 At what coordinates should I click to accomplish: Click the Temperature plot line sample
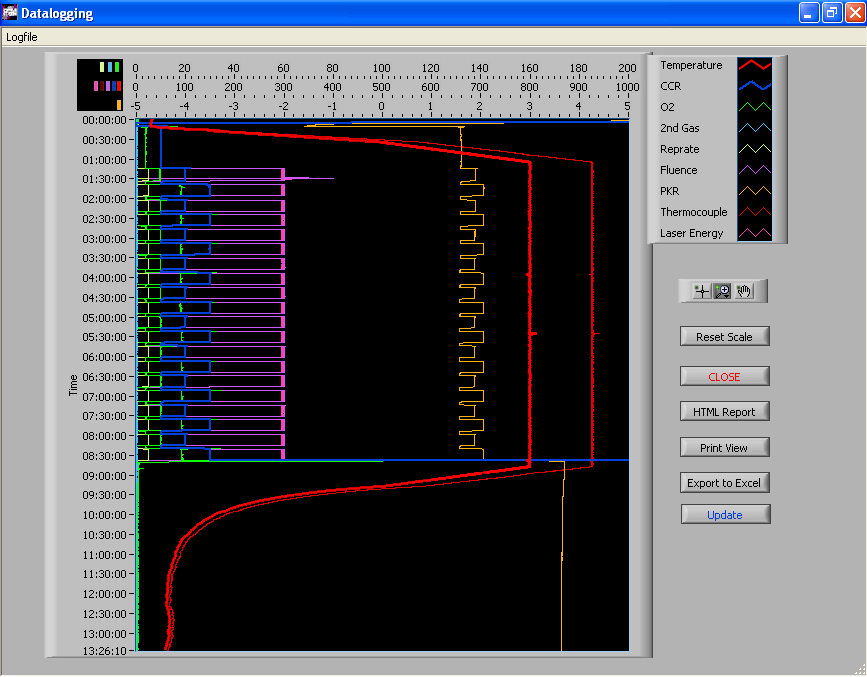[755, 65]
